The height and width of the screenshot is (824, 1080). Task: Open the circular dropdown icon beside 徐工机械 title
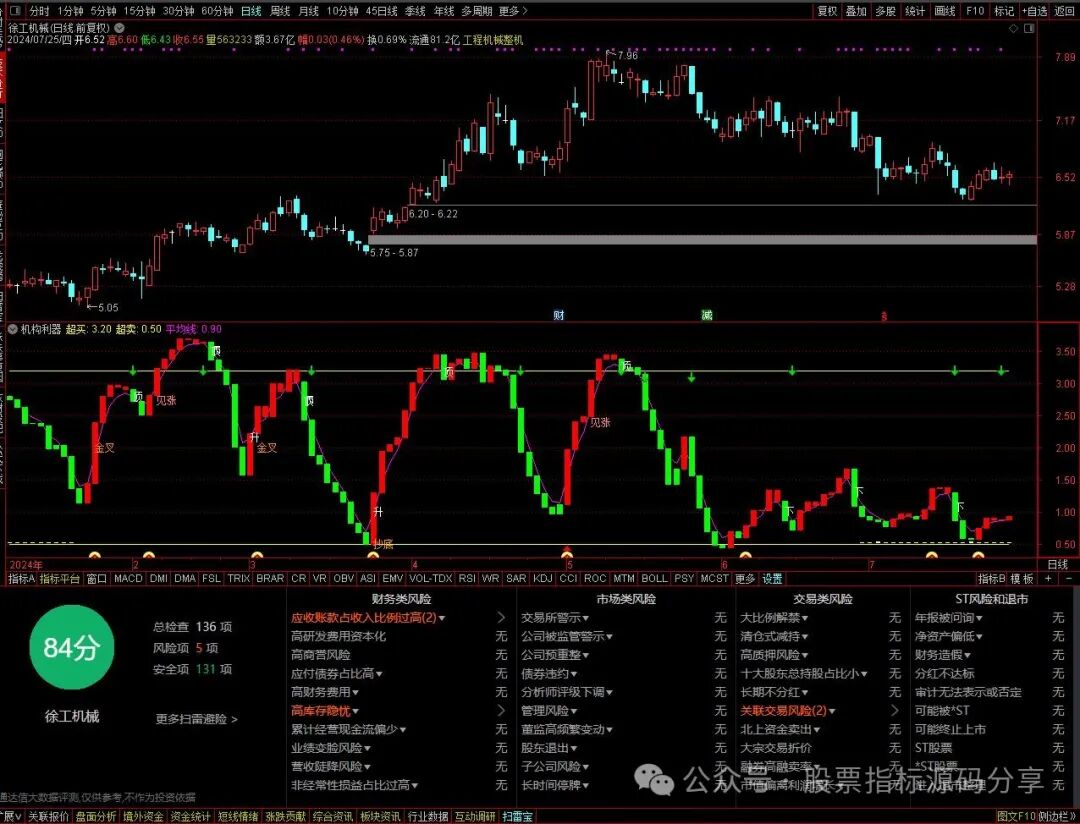click(119, 28)
